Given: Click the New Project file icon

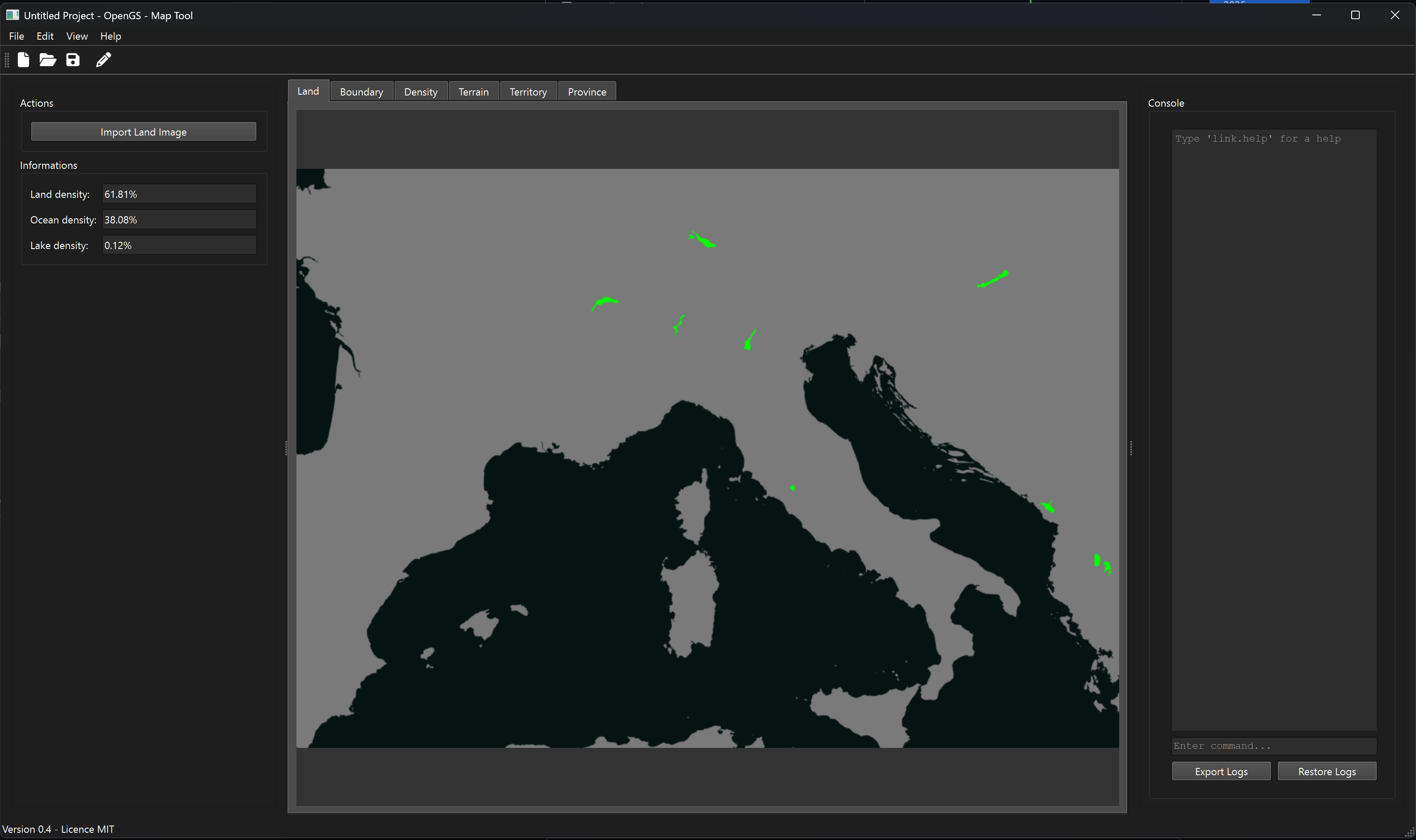Looking at the screenshot, I should point(23,60).
